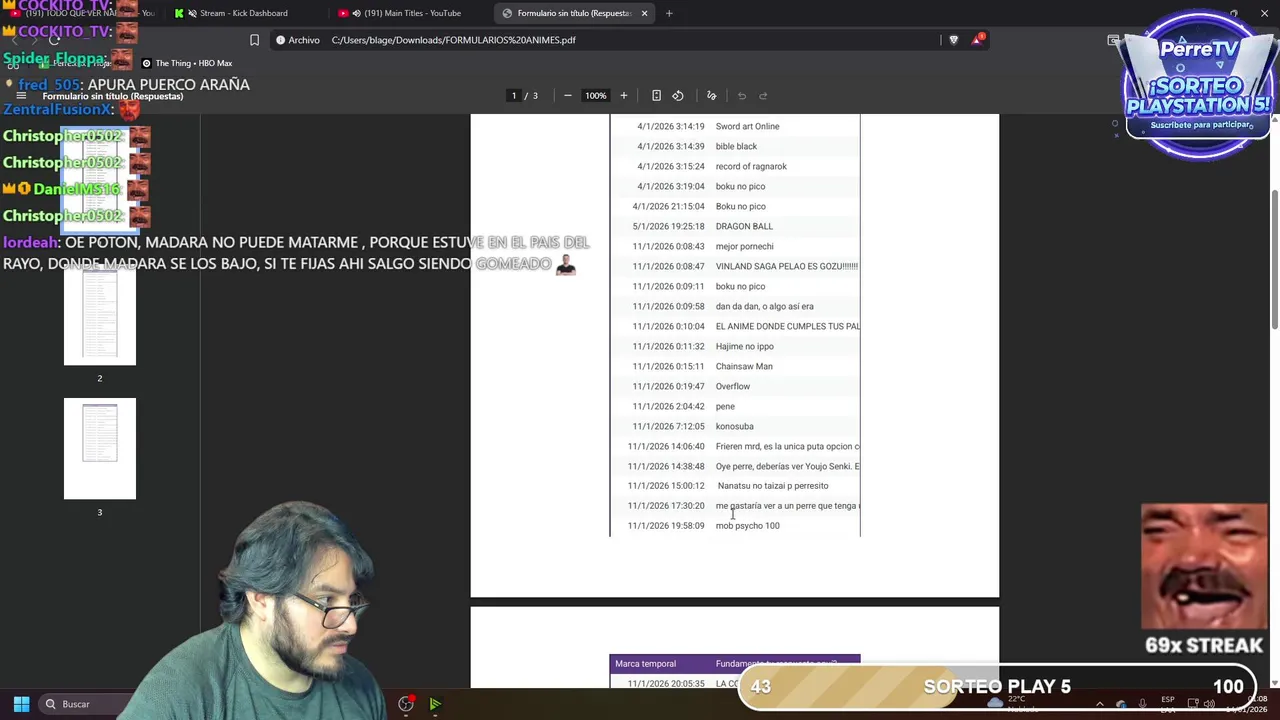Click the 'Marca temporal' column header
1280x720 pixels.
645,664
